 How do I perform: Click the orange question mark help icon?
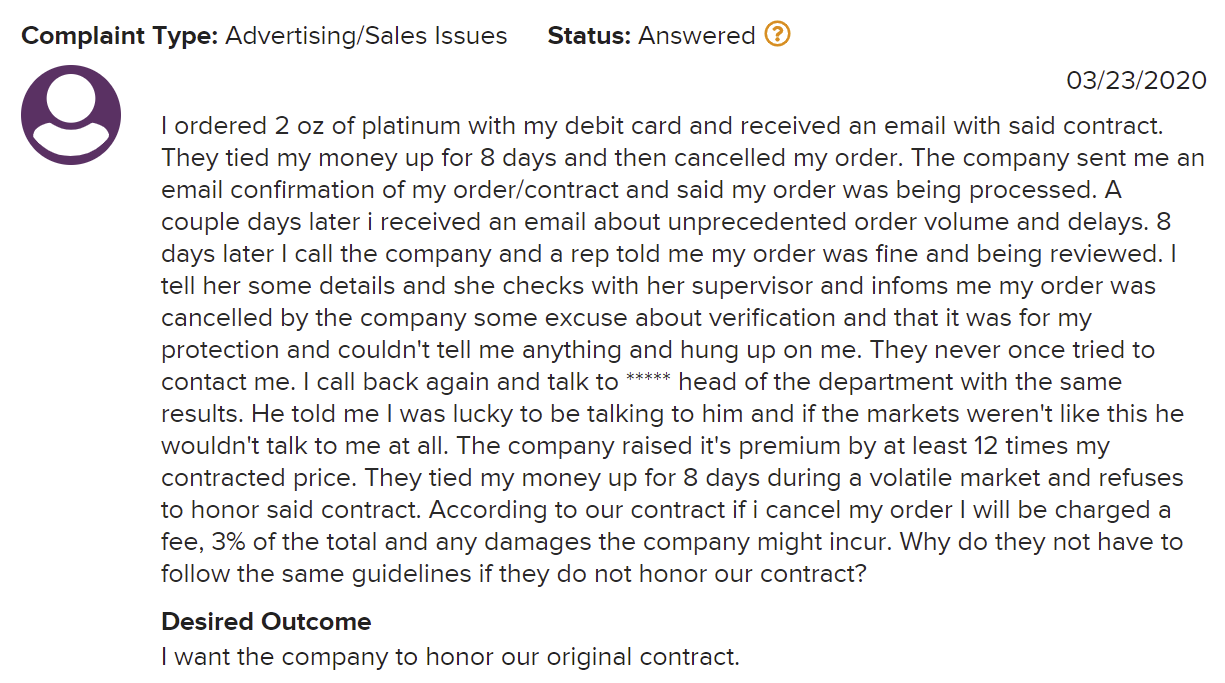777,35
